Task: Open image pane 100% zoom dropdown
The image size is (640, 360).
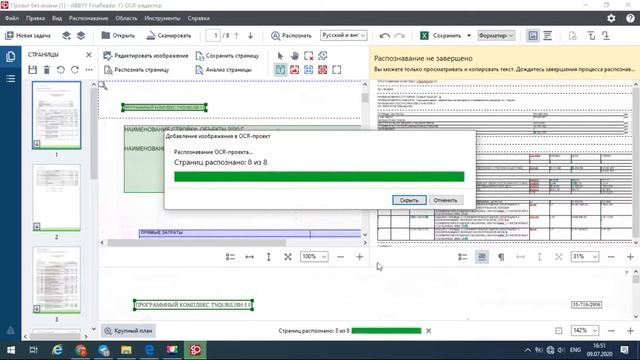Action: click(314, 257)
